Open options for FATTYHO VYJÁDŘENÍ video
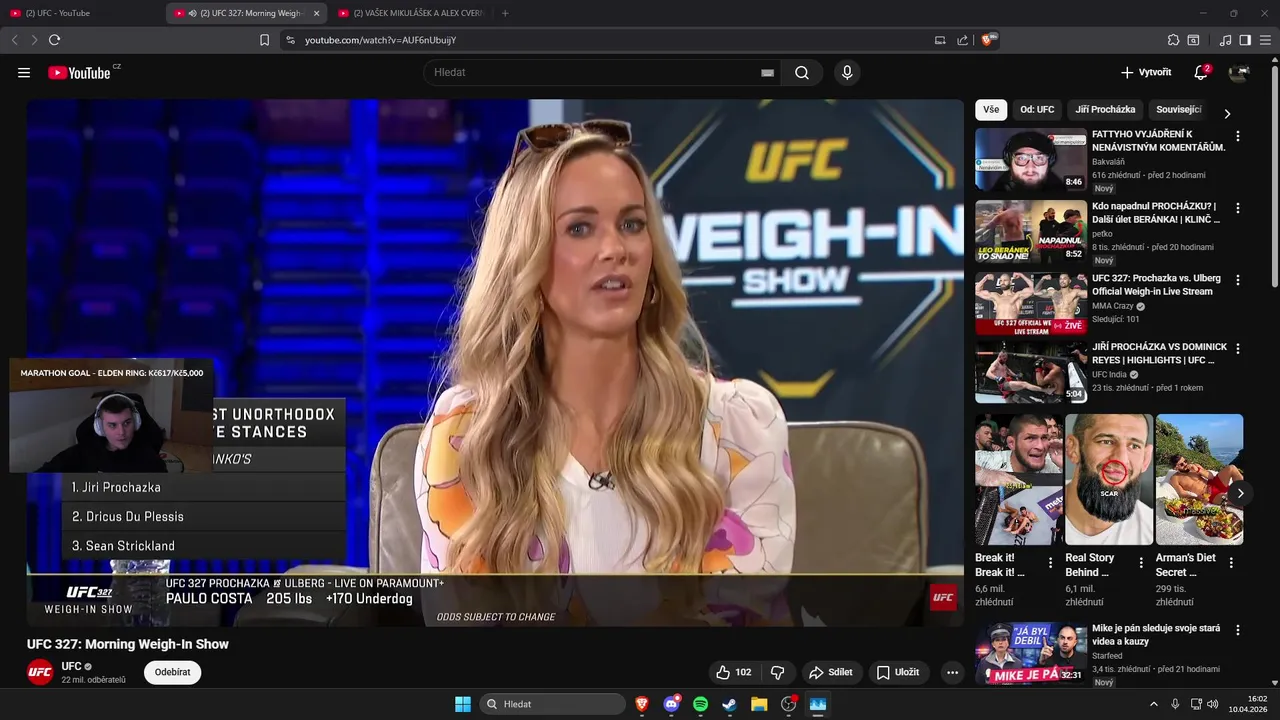This screenshot has height=720, width=1280. pos(1238,136)
